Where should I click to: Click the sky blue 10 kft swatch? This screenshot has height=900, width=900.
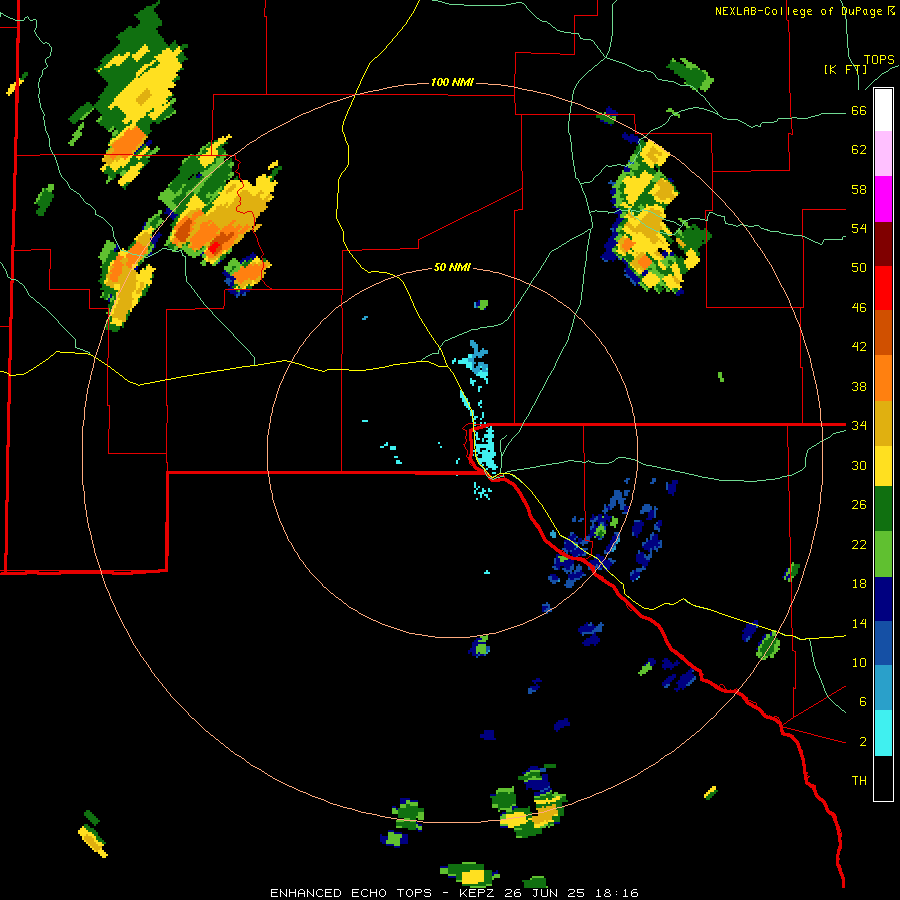pyautogui.click(x=883, y=688)
